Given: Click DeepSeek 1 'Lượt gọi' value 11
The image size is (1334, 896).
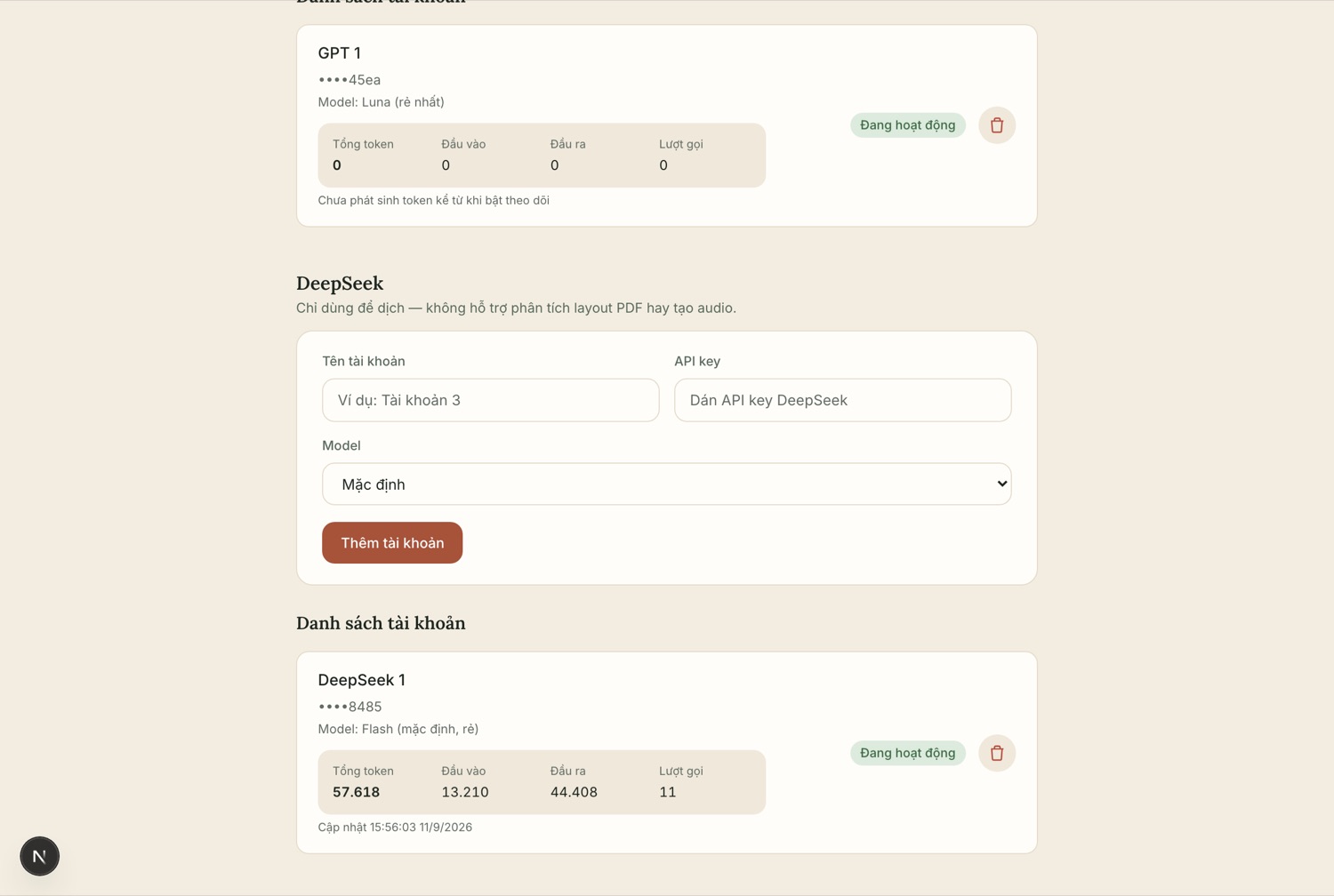Looking at the screenshot, I should coord(668,792).
